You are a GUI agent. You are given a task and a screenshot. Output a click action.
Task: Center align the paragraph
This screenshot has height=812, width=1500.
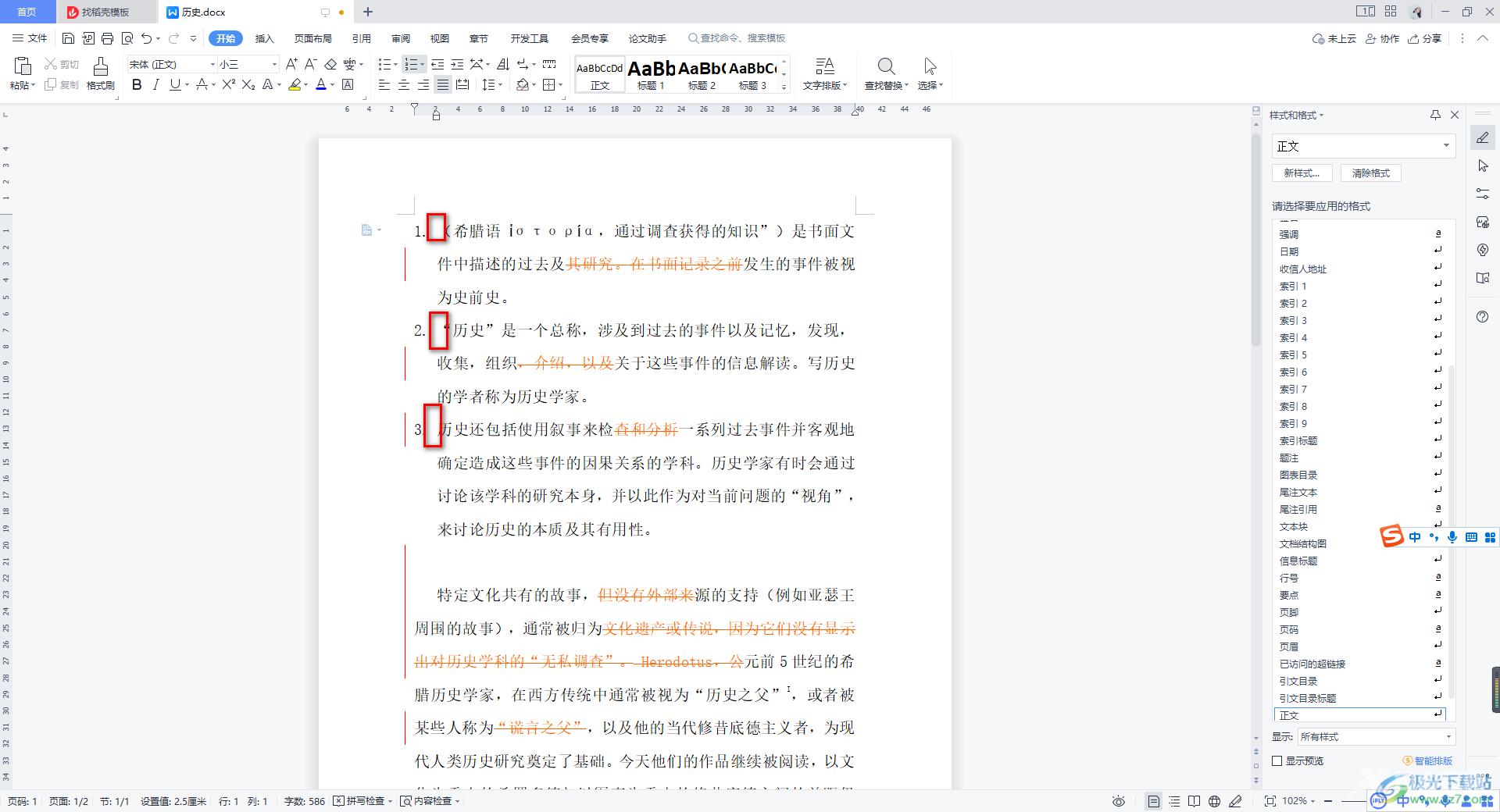404,84
